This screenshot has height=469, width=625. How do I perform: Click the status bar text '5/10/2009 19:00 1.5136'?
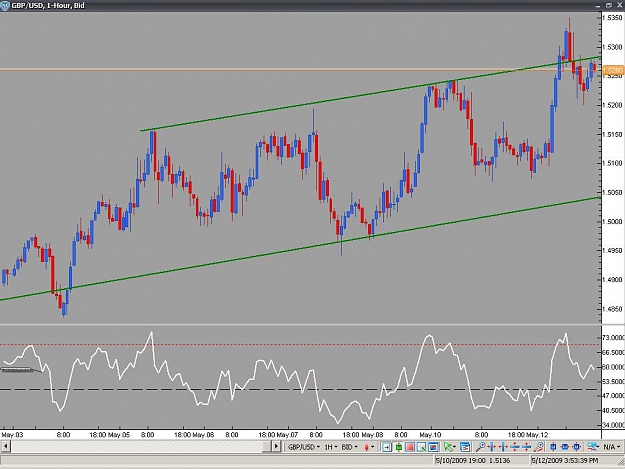point(473,461)
